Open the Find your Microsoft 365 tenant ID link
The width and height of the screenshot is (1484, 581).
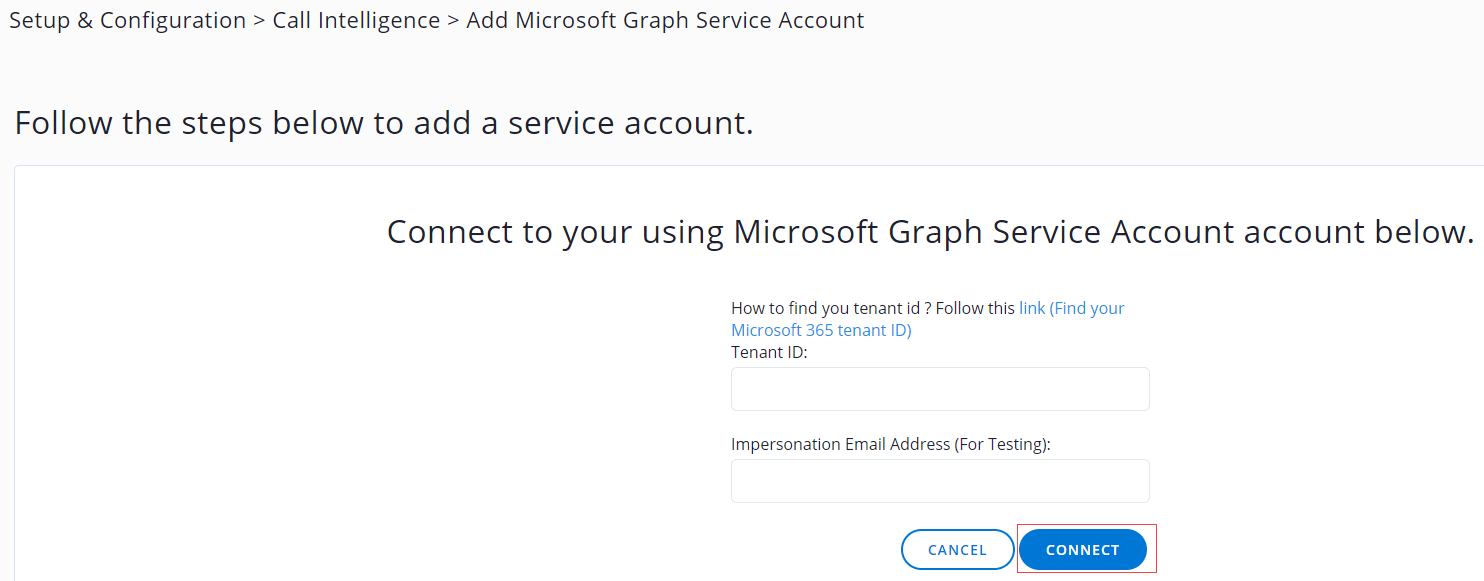pyautogui.click(x=820, y=330)
